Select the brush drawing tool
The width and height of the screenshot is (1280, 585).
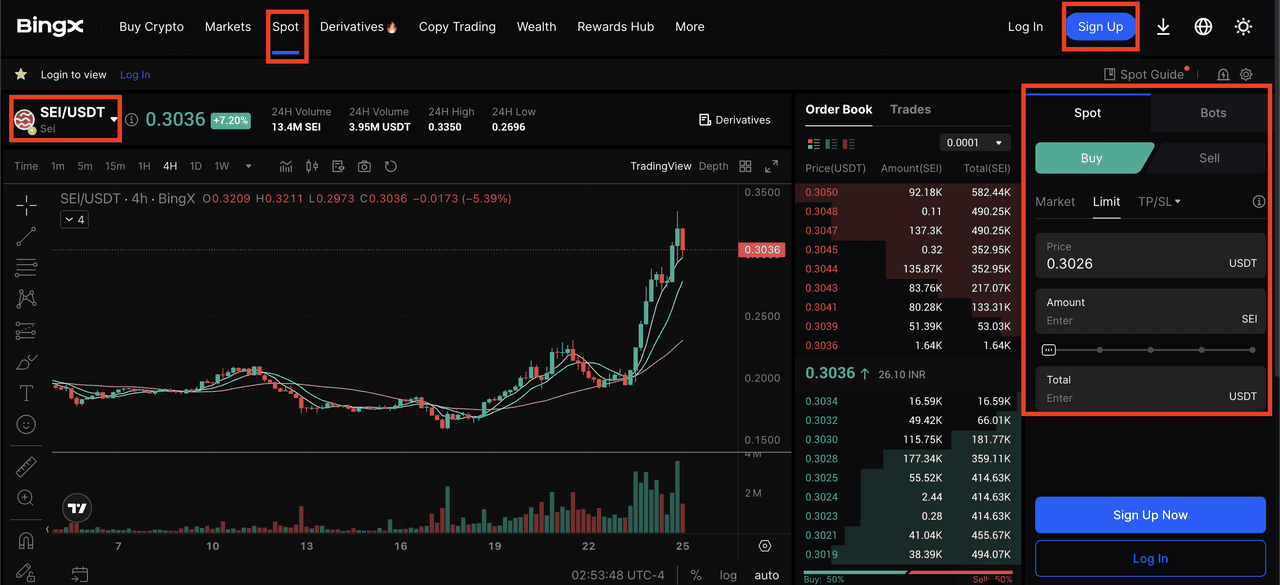pyautogui.click(x=26, y=361)
